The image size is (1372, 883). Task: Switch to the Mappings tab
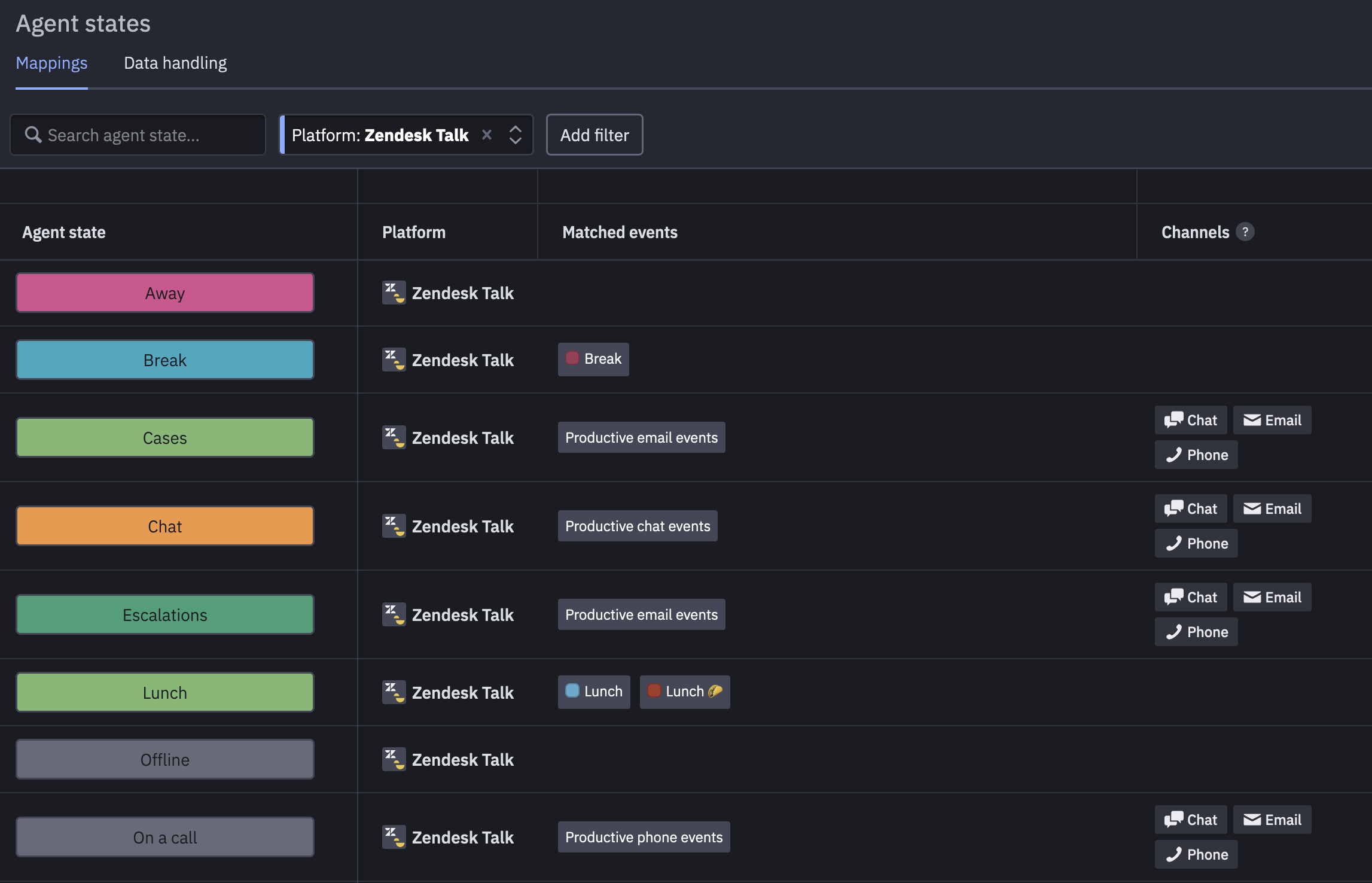[51, 63]
